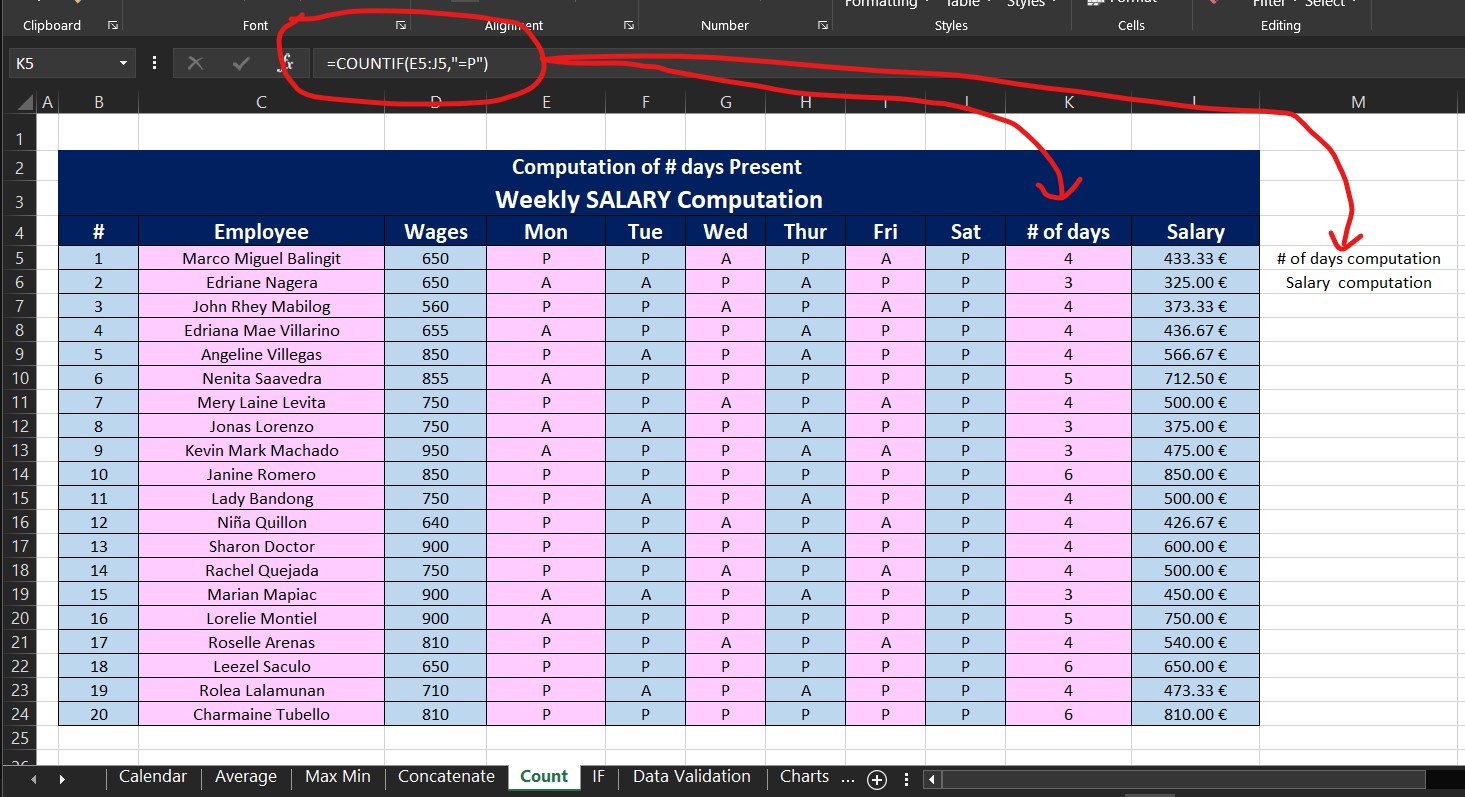The height and width of the screenshot is (797, 1465).
Task: Click Kevin Mark Machado's # of days cell
Action: 1069,450
